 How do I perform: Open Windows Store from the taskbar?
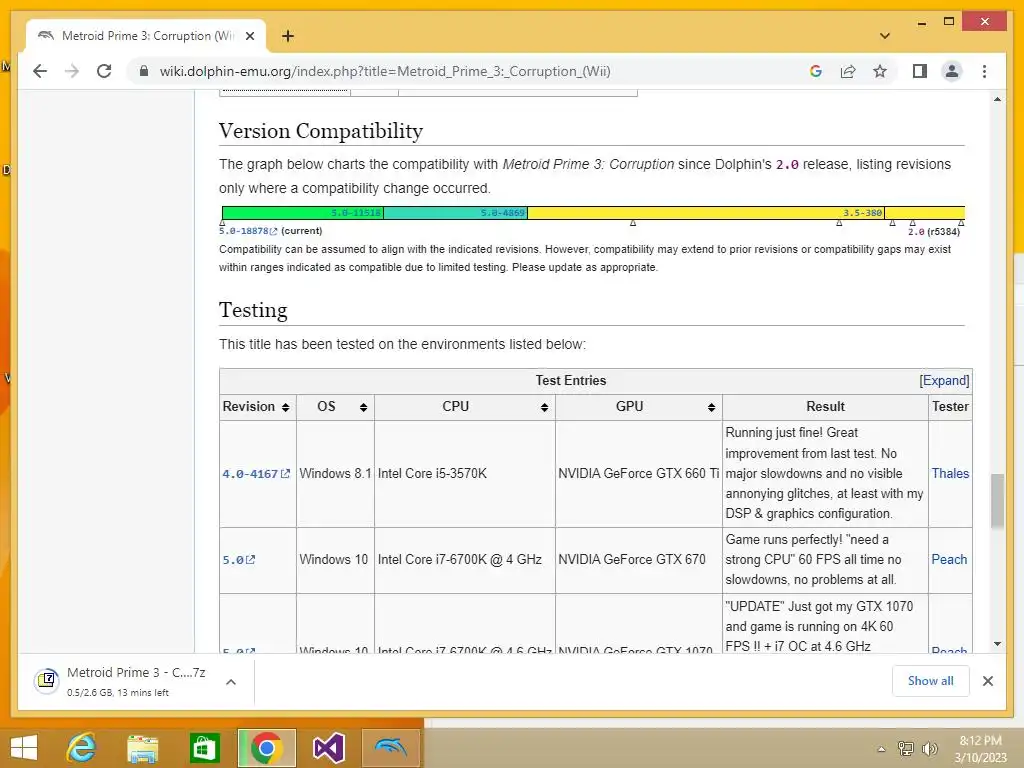click(204, 748)
